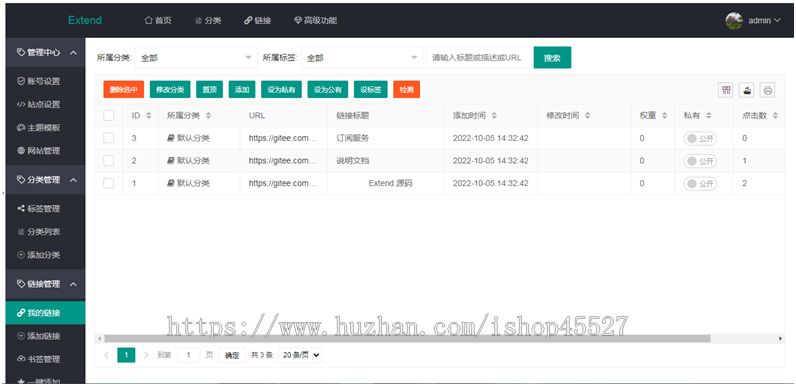Open 链接 in the top navigation
Image resolution: width=796 pixels, height=386 pixels.
point(257,21)
